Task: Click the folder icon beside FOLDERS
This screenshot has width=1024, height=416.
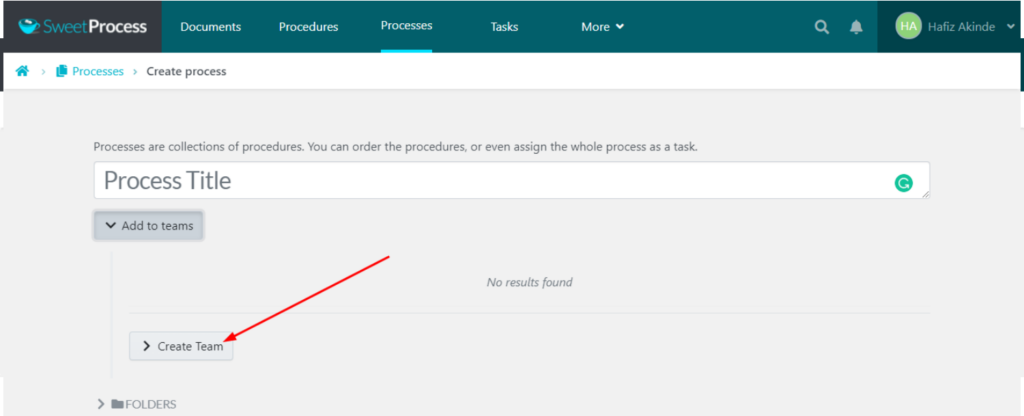Action: (117, 404)
